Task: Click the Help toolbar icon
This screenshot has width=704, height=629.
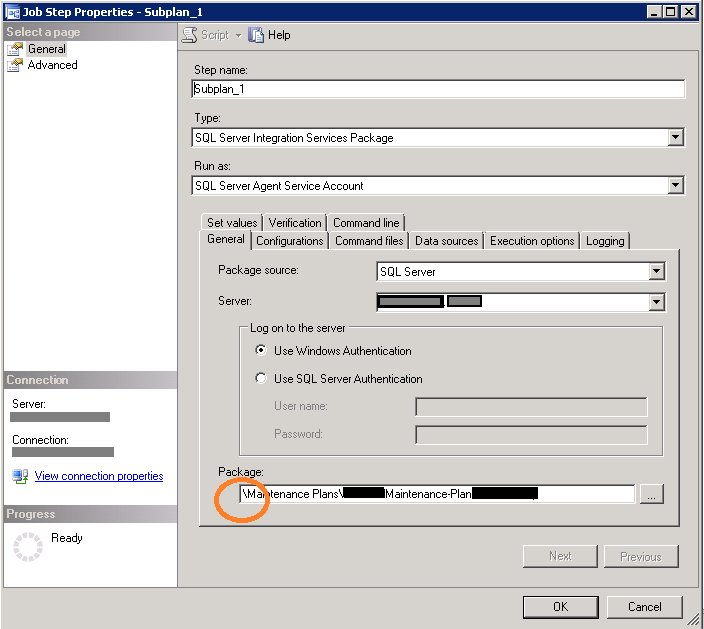Action: 256,35
